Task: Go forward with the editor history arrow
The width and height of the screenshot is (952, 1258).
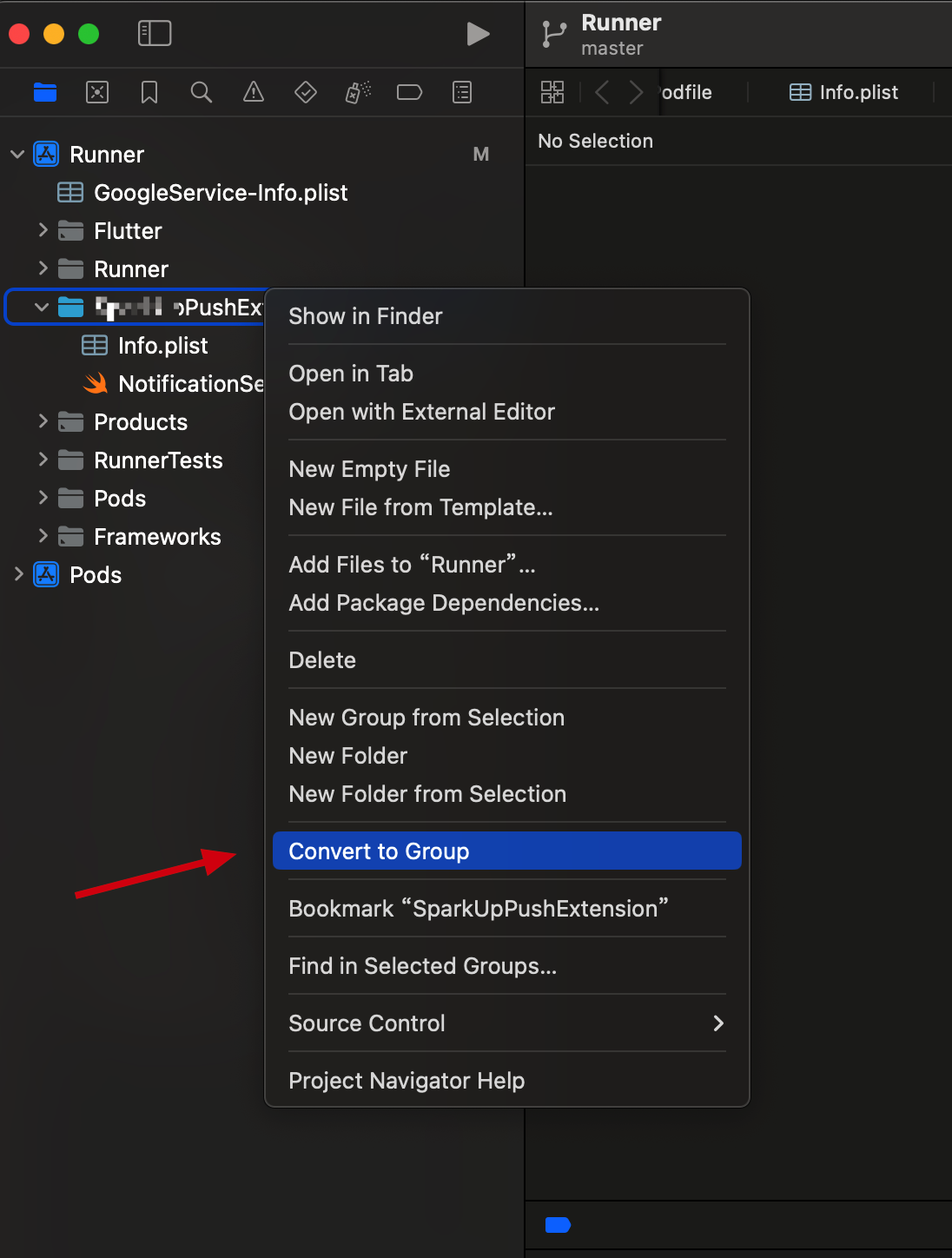Action: 637,92
